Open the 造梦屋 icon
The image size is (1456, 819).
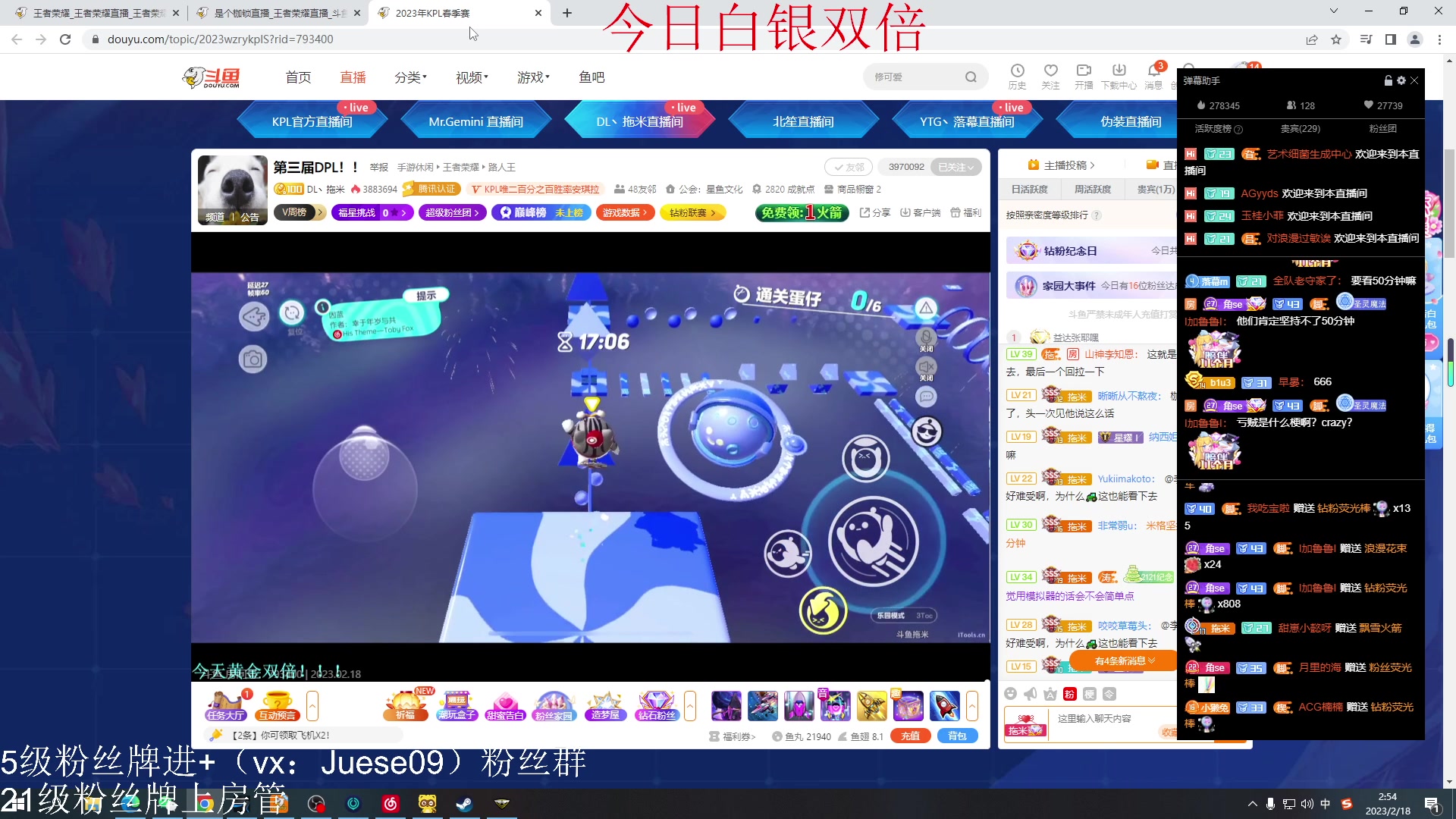click(x=605, y=706)
